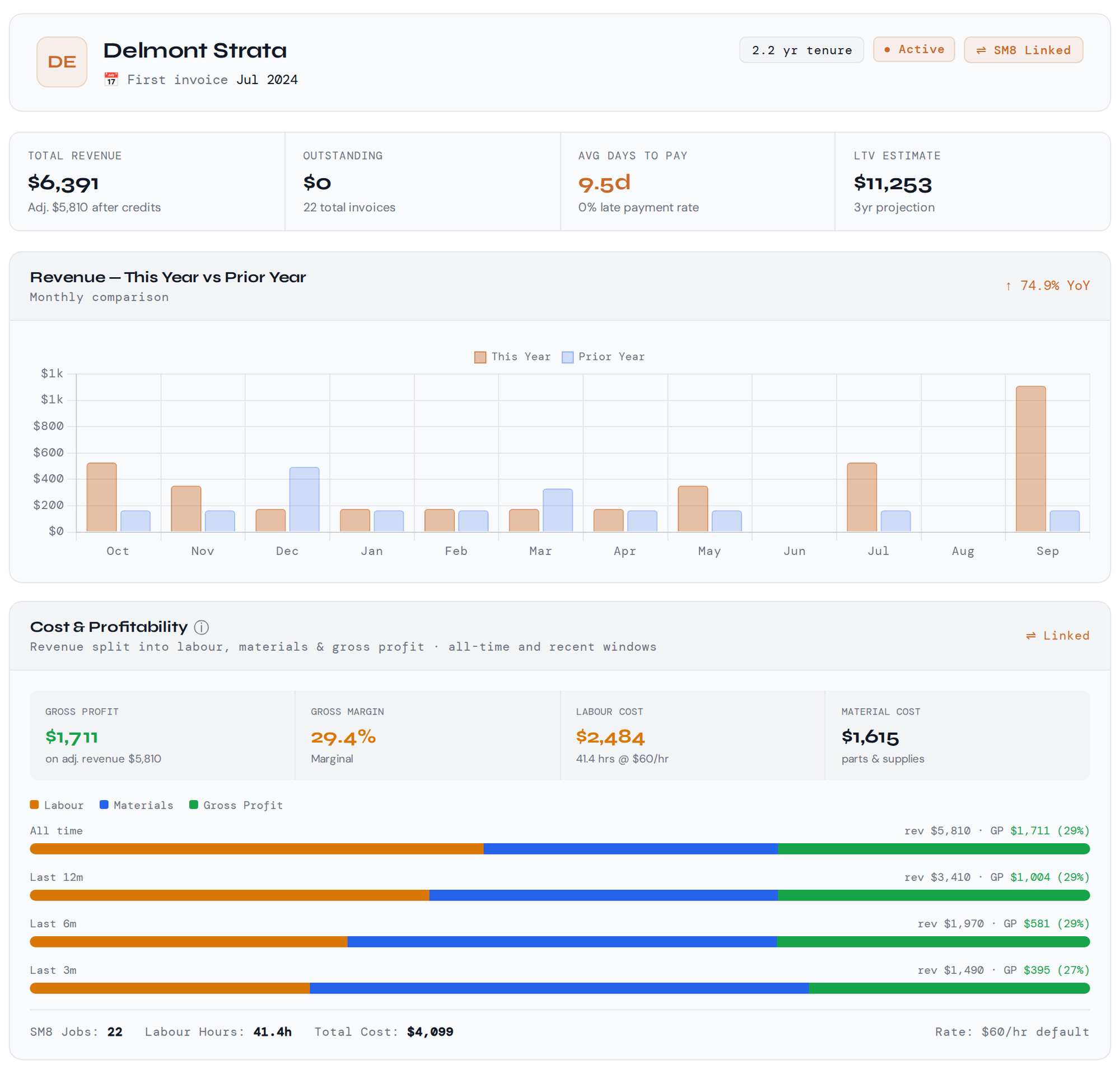Click the Outstanding $0 value

(317, 183)
